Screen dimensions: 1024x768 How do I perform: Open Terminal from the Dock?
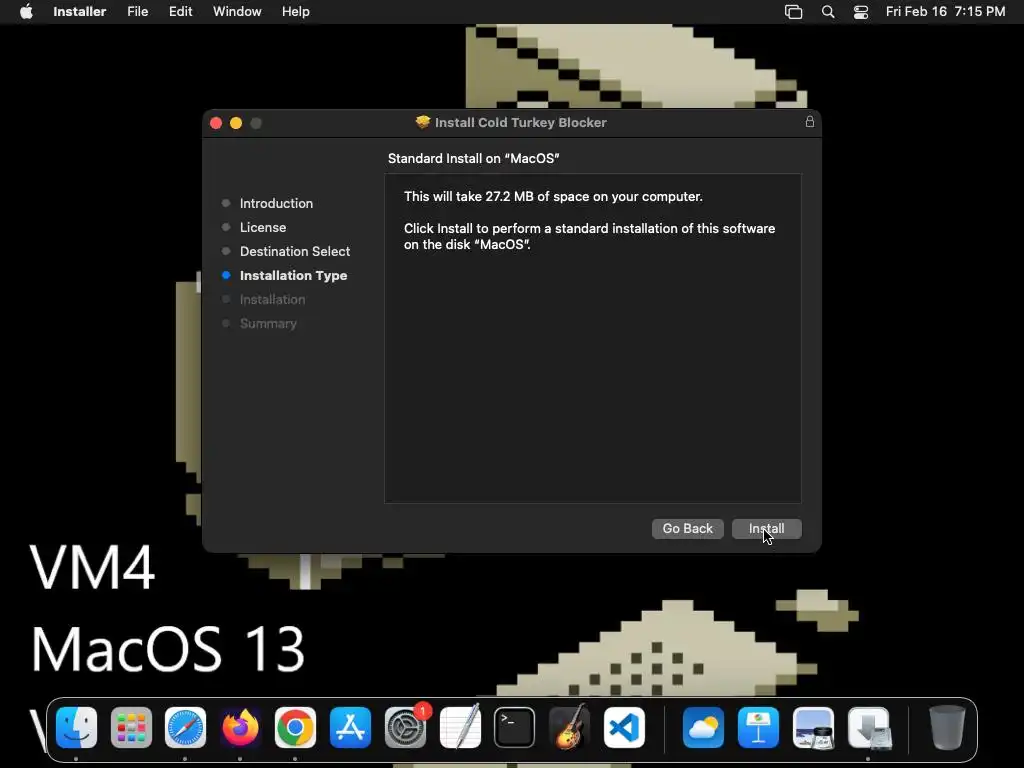(x=515, y=728)
